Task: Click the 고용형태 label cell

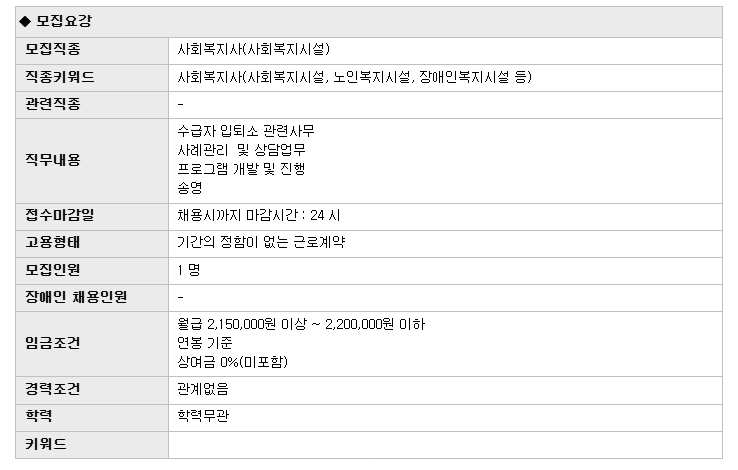Action: pos(53,242)
